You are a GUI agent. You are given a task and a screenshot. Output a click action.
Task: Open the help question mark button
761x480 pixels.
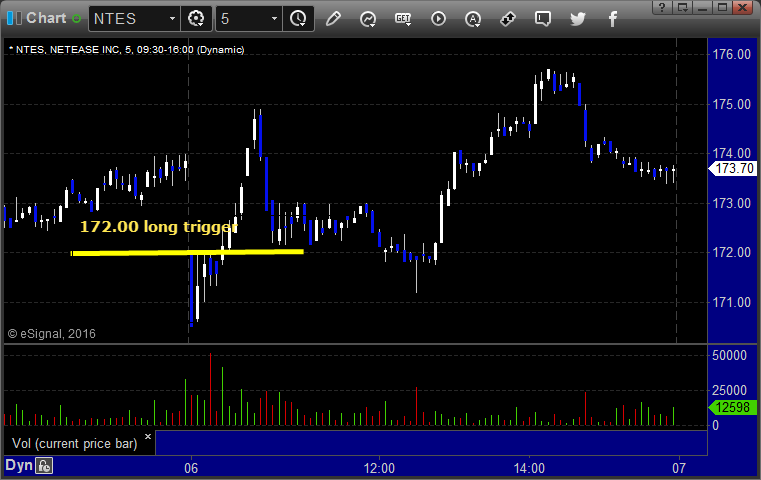tap(662, 7)
